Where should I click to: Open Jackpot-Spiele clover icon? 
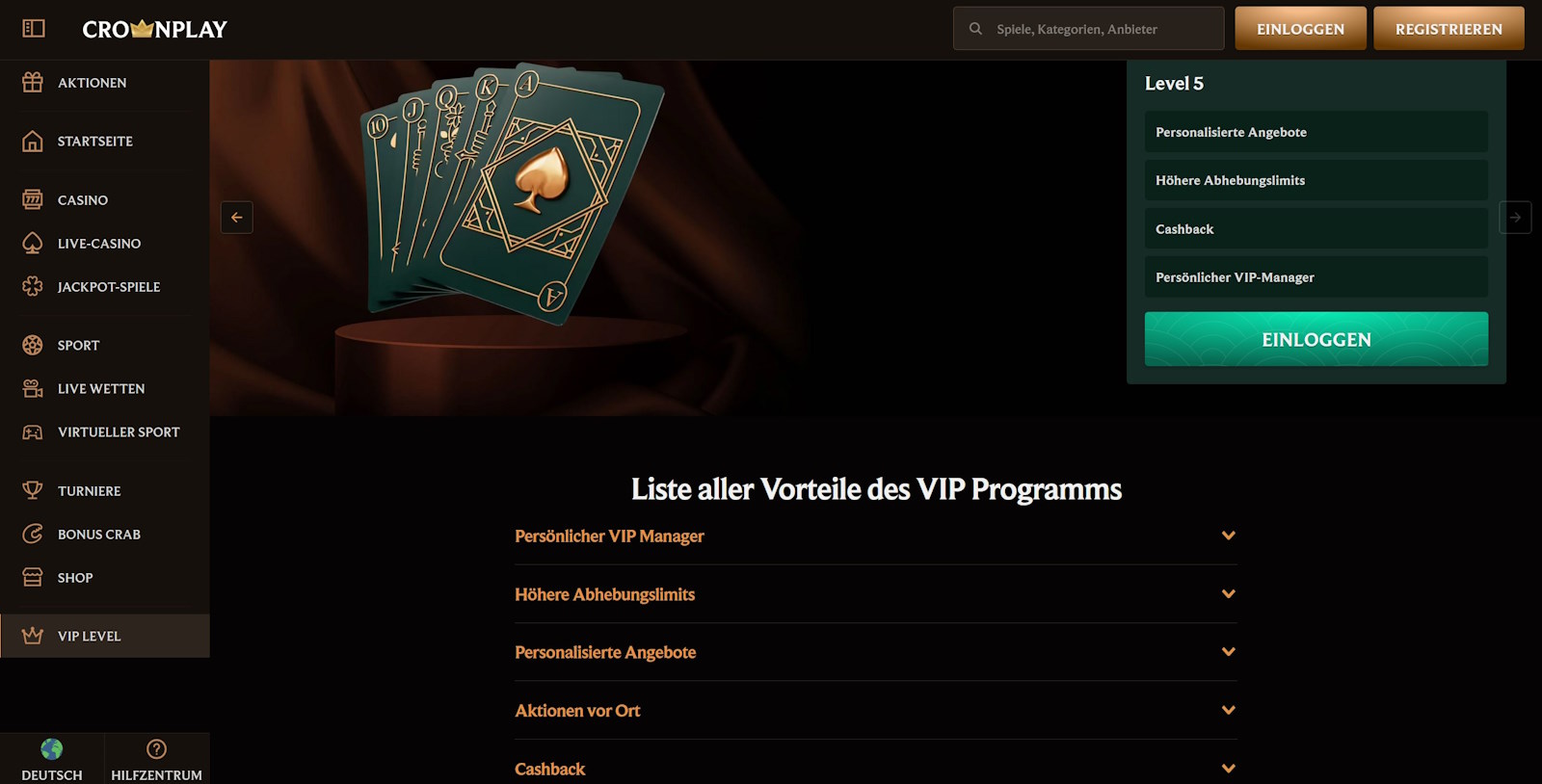click(x=33, y=286)
